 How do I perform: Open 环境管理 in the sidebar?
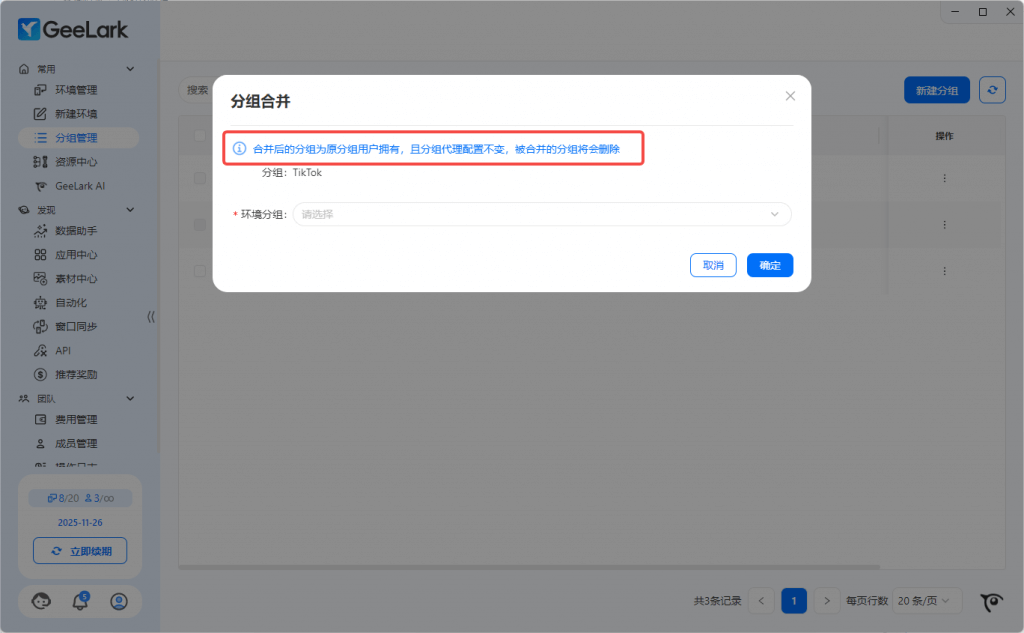(76, 90)
